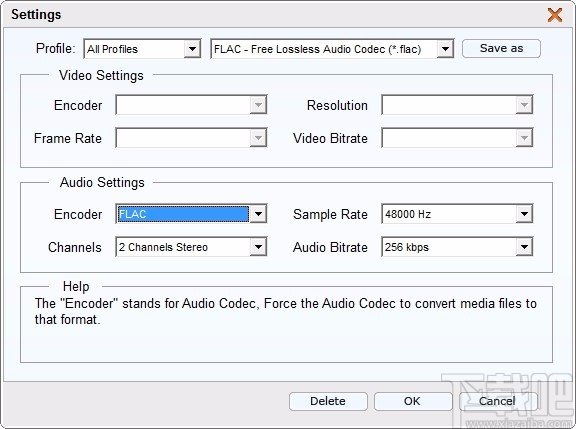
Task: Open the Channels Stereo dropdown
Action: [191, 247]
